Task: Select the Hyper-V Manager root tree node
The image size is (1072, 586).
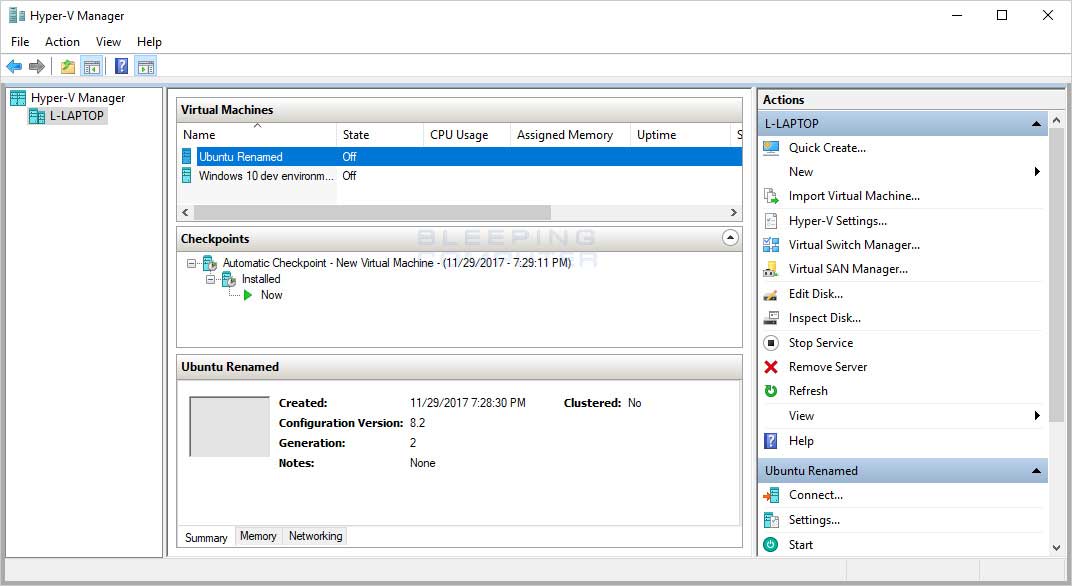Action: pyautogui.click(x=78, y=98)
